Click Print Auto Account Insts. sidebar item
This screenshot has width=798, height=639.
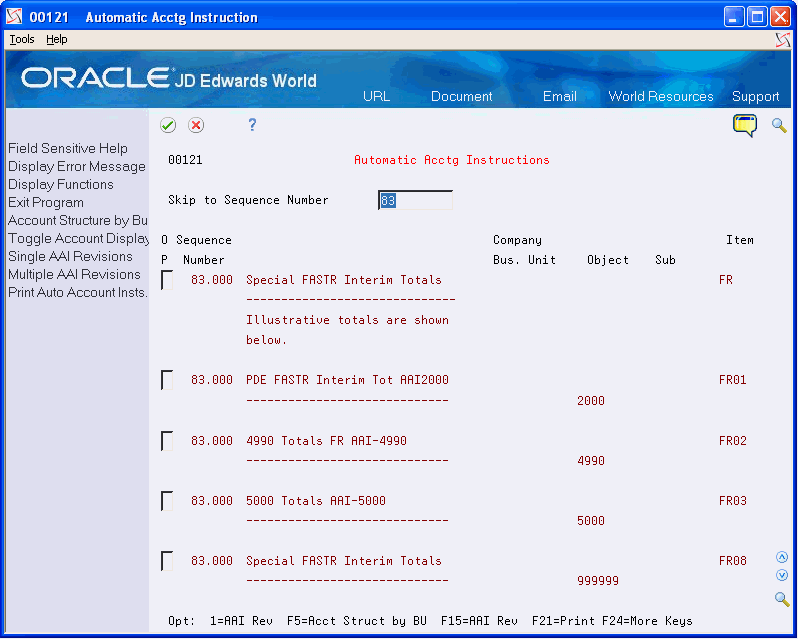[78, 293]
